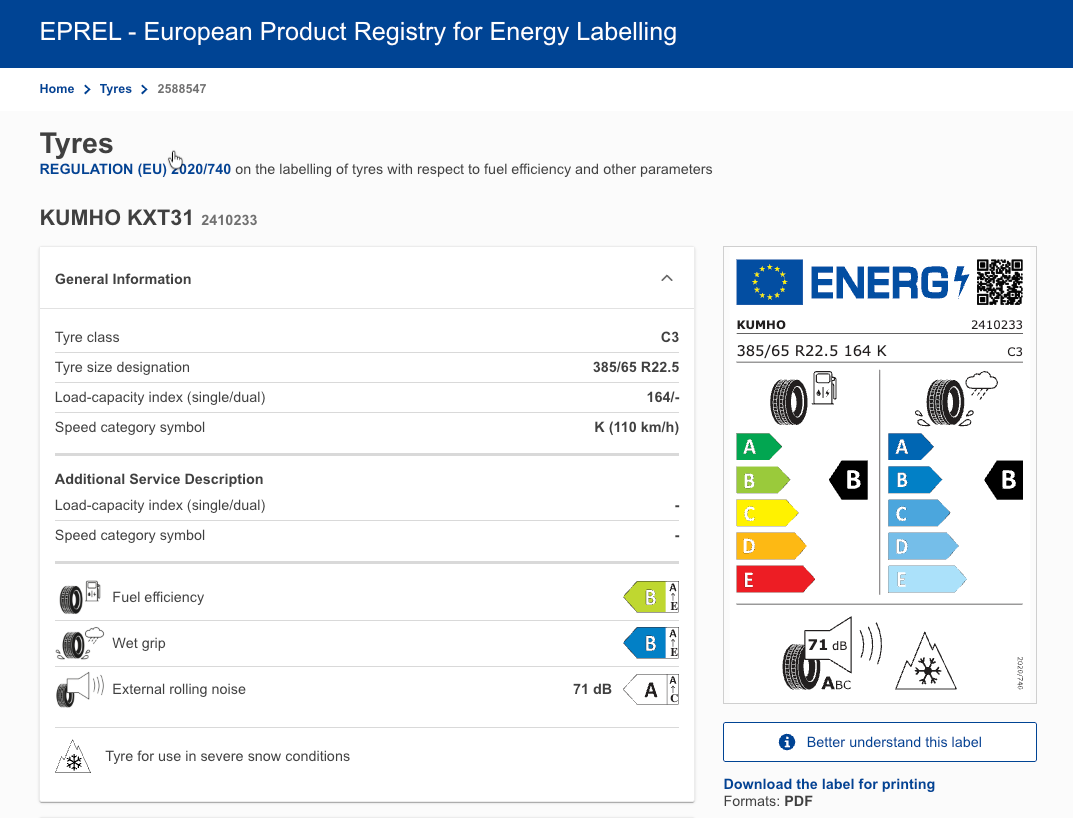Click the model identifier 2410233 beside title
The height and width of the screenshot is (818, 1073).
(229, 220)
